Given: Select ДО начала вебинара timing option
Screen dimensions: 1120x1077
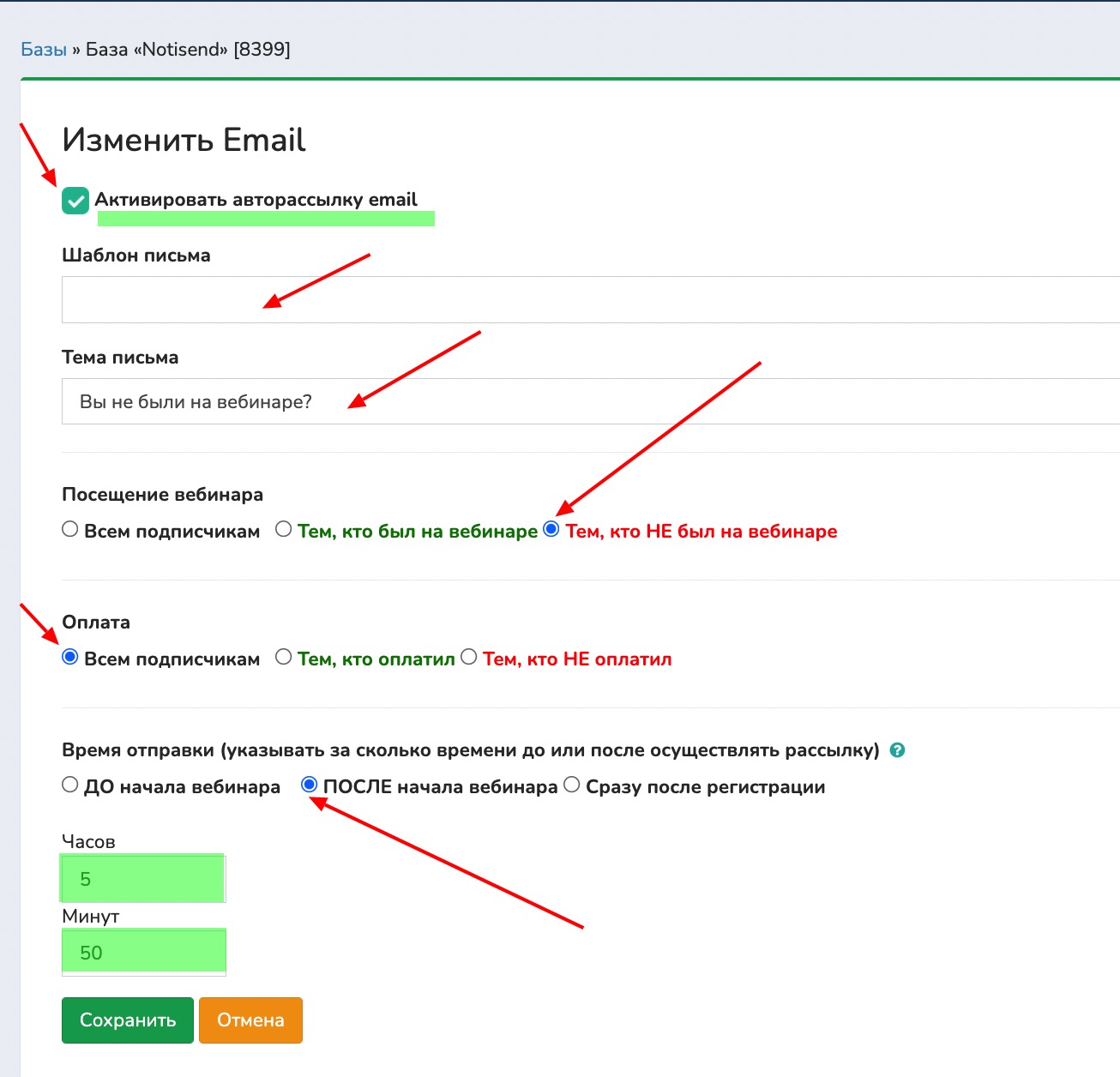Looking at the screenshot, I should pos(70,785).
